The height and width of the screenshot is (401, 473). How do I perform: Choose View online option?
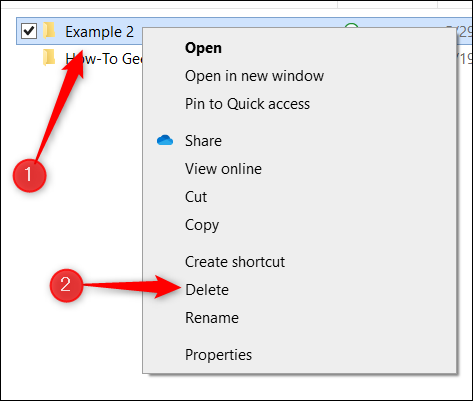tap(223, 169)
